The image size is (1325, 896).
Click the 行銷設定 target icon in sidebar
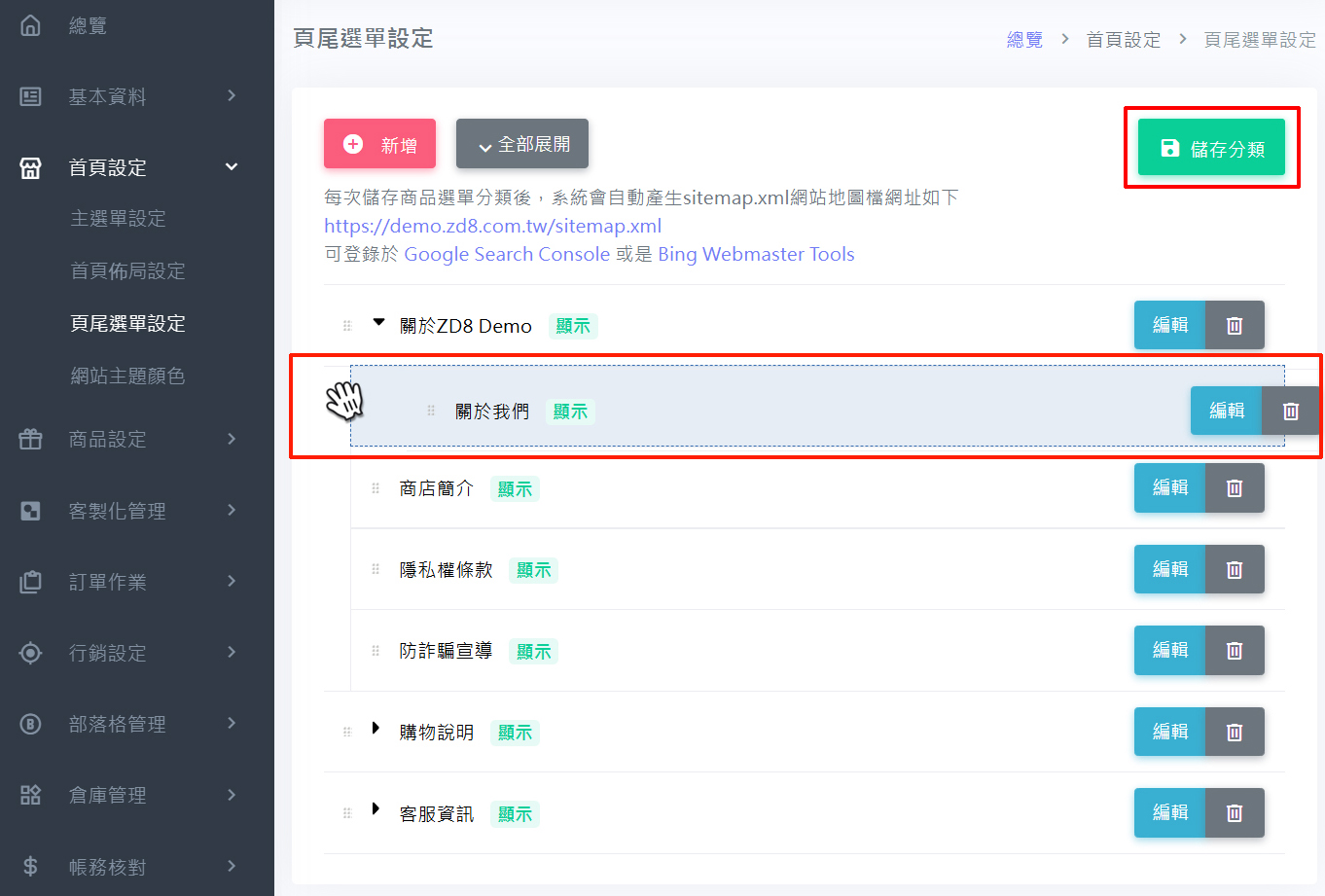[31, 653]
